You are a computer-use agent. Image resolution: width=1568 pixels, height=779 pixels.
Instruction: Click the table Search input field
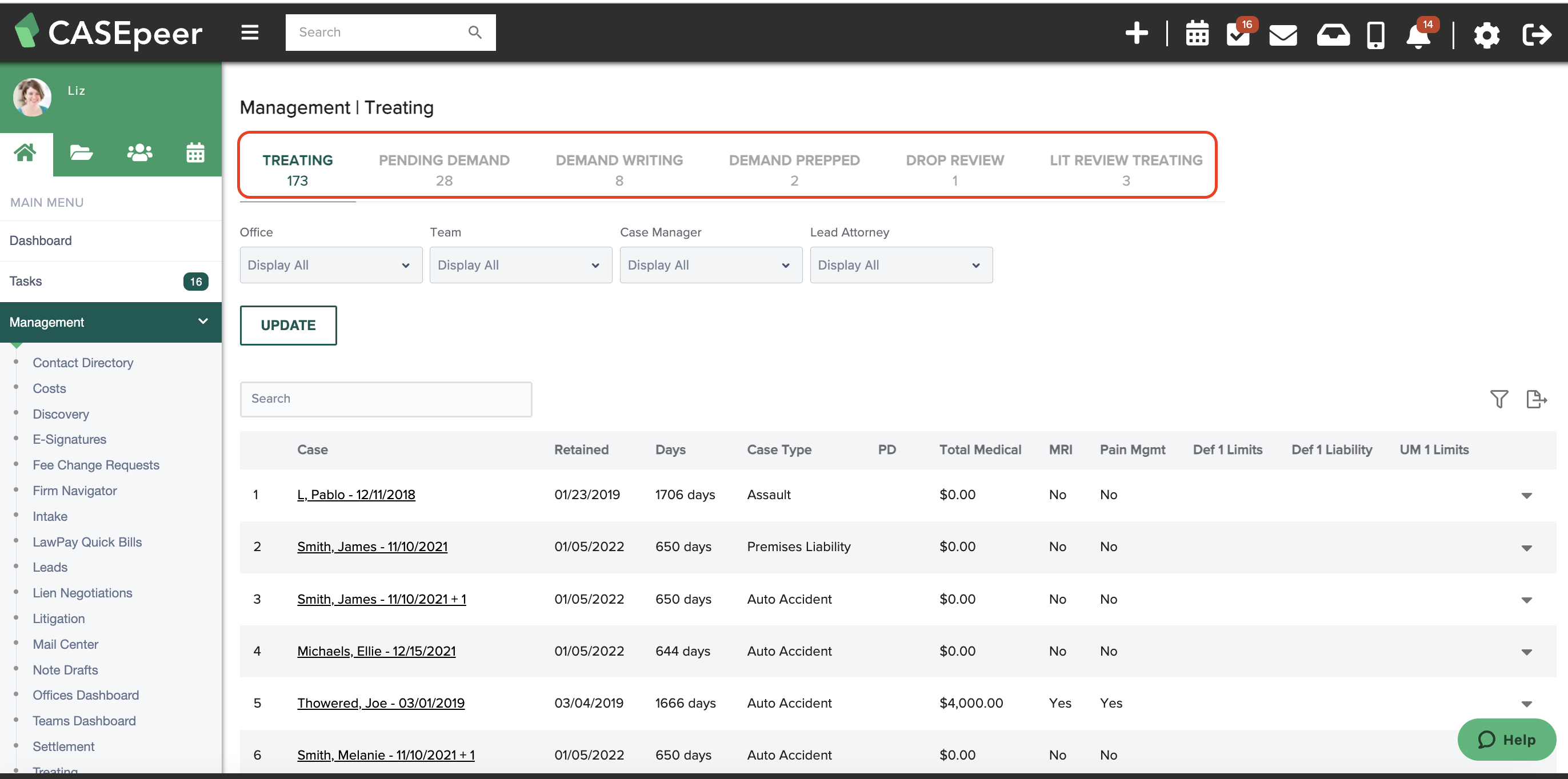click(x=386, y=399)
